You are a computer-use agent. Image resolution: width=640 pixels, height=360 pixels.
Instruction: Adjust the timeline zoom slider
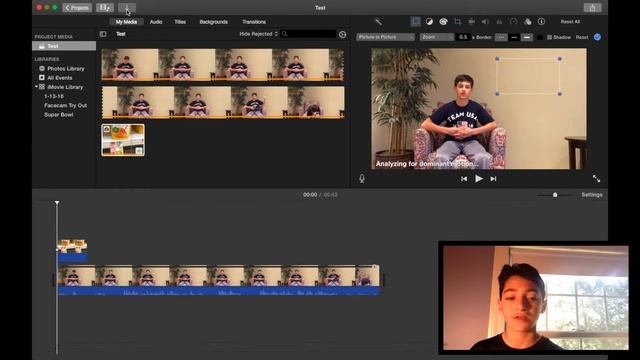(x=555, y=195)
